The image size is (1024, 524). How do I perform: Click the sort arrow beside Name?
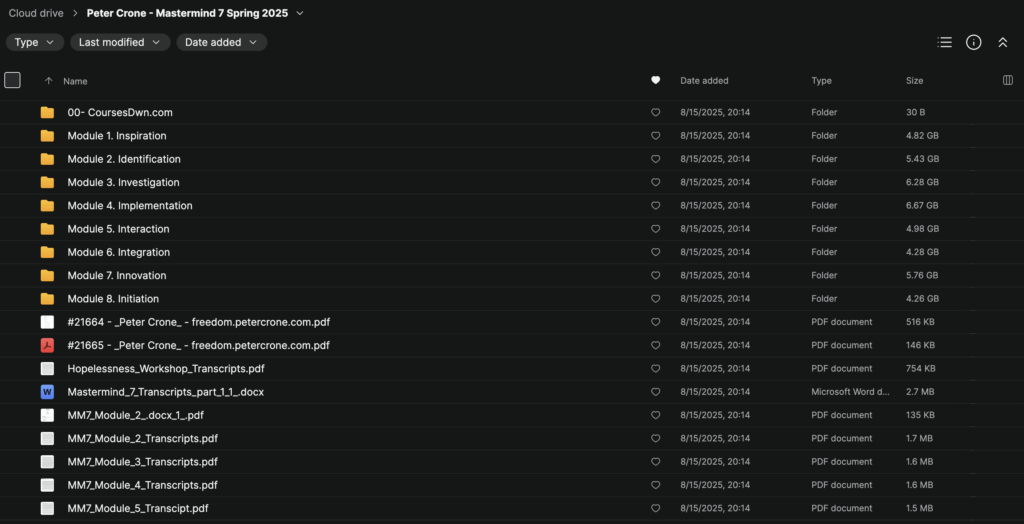click(x=48, y=81)
